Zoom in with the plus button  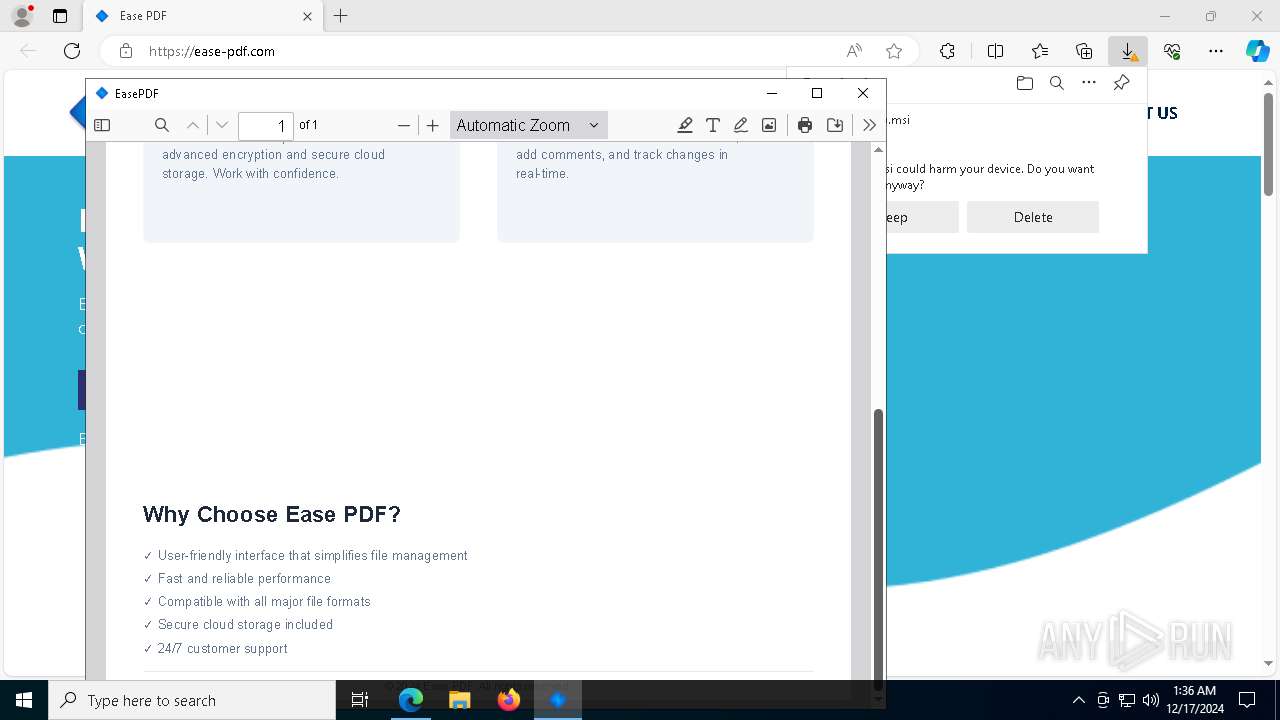click(x=432, y=125)
